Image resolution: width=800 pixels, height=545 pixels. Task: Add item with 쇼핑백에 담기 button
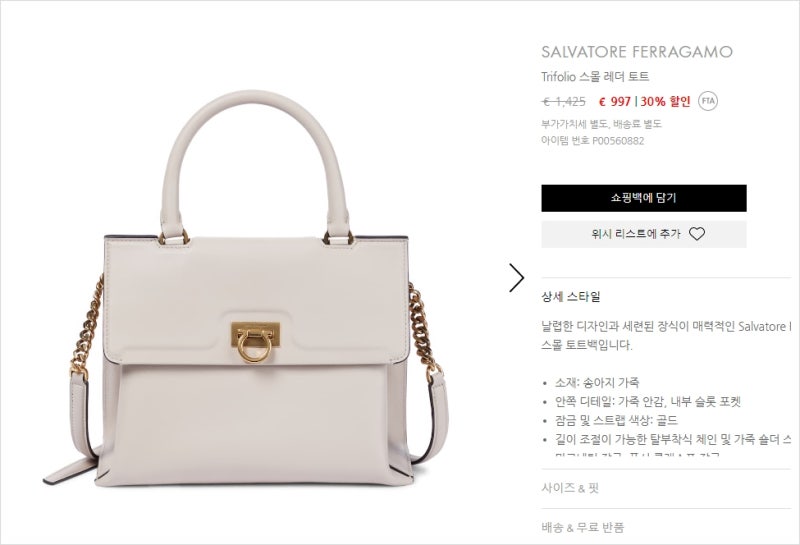point(644,198)
